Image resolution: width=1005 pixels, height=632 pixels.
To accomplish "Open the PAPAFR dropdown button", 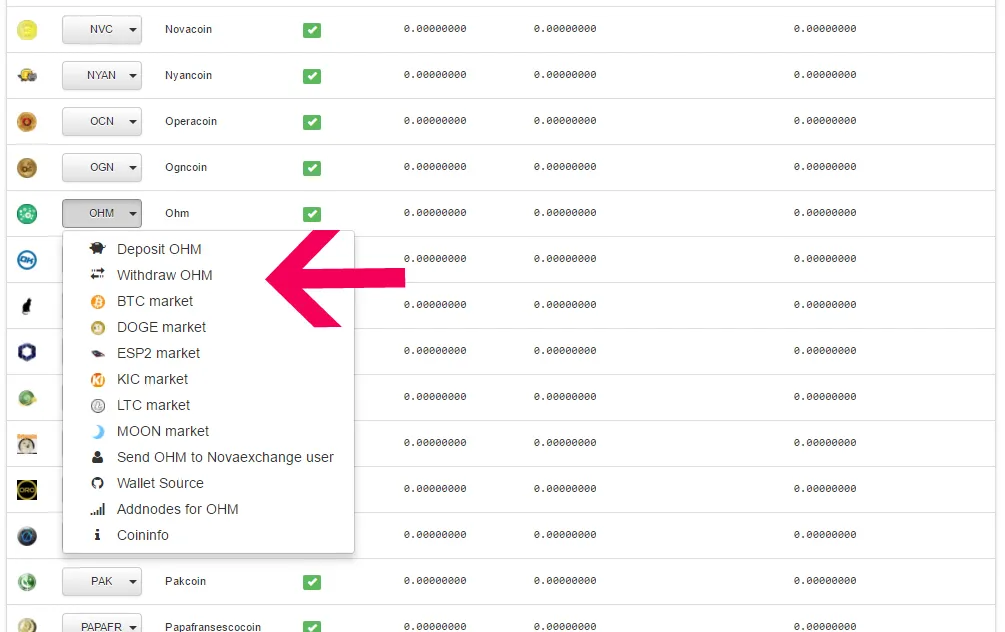I will tap(102, 624).
